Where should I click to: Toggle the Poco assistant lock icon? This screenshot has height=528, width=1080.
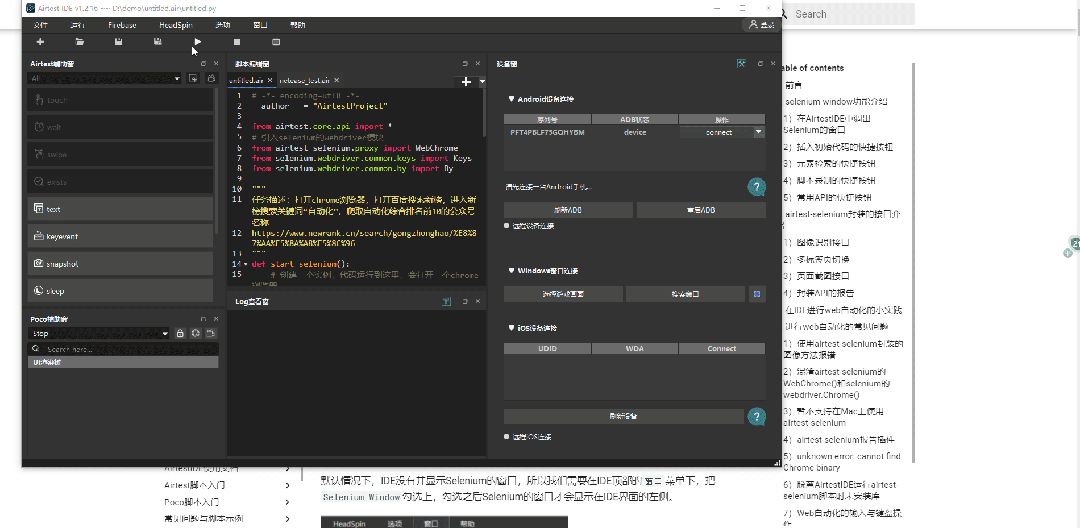pyautogui.click(x=180, y=333)
